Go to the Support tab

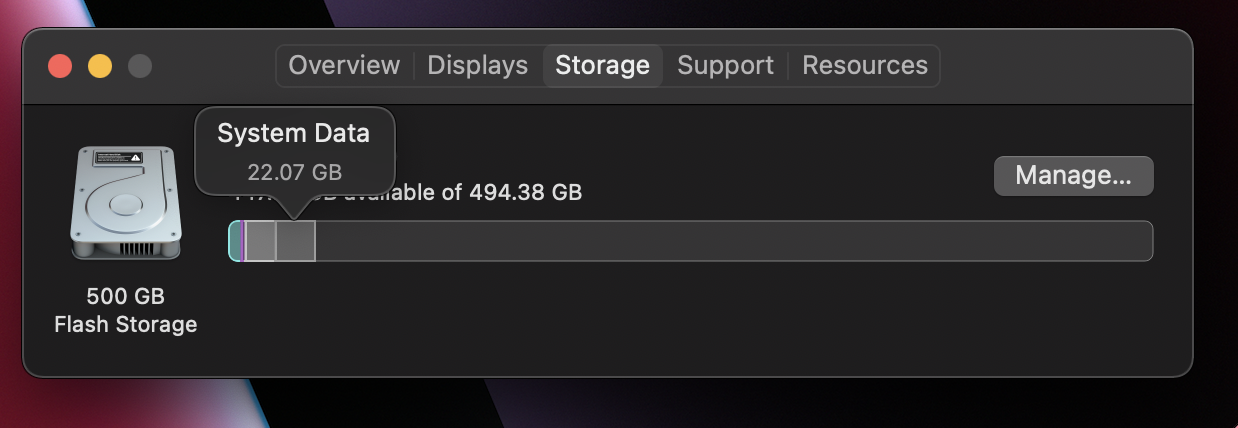coord(725,66)
